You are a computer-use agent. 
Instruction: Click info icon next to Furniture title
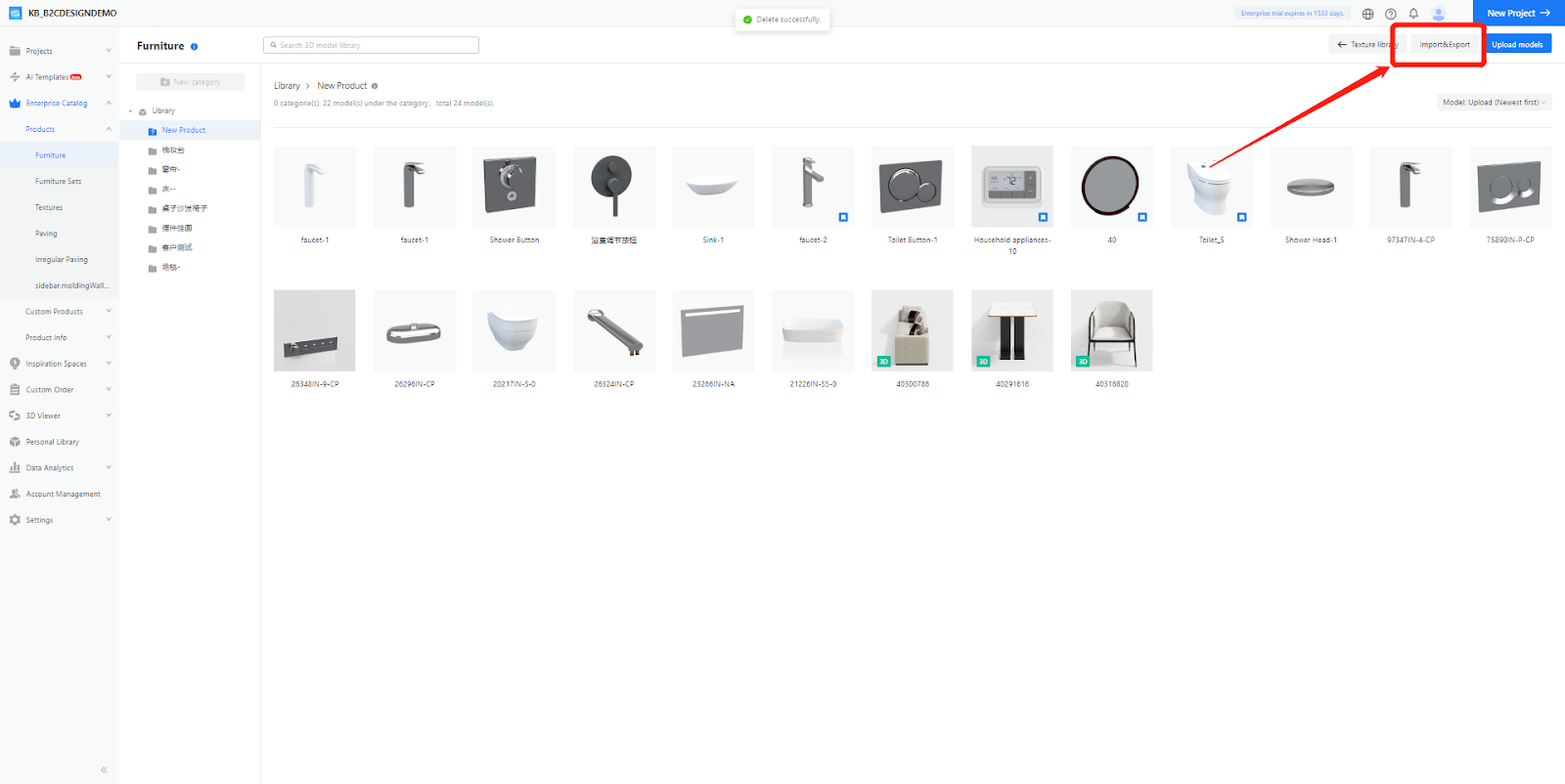(x=195, y=47)
